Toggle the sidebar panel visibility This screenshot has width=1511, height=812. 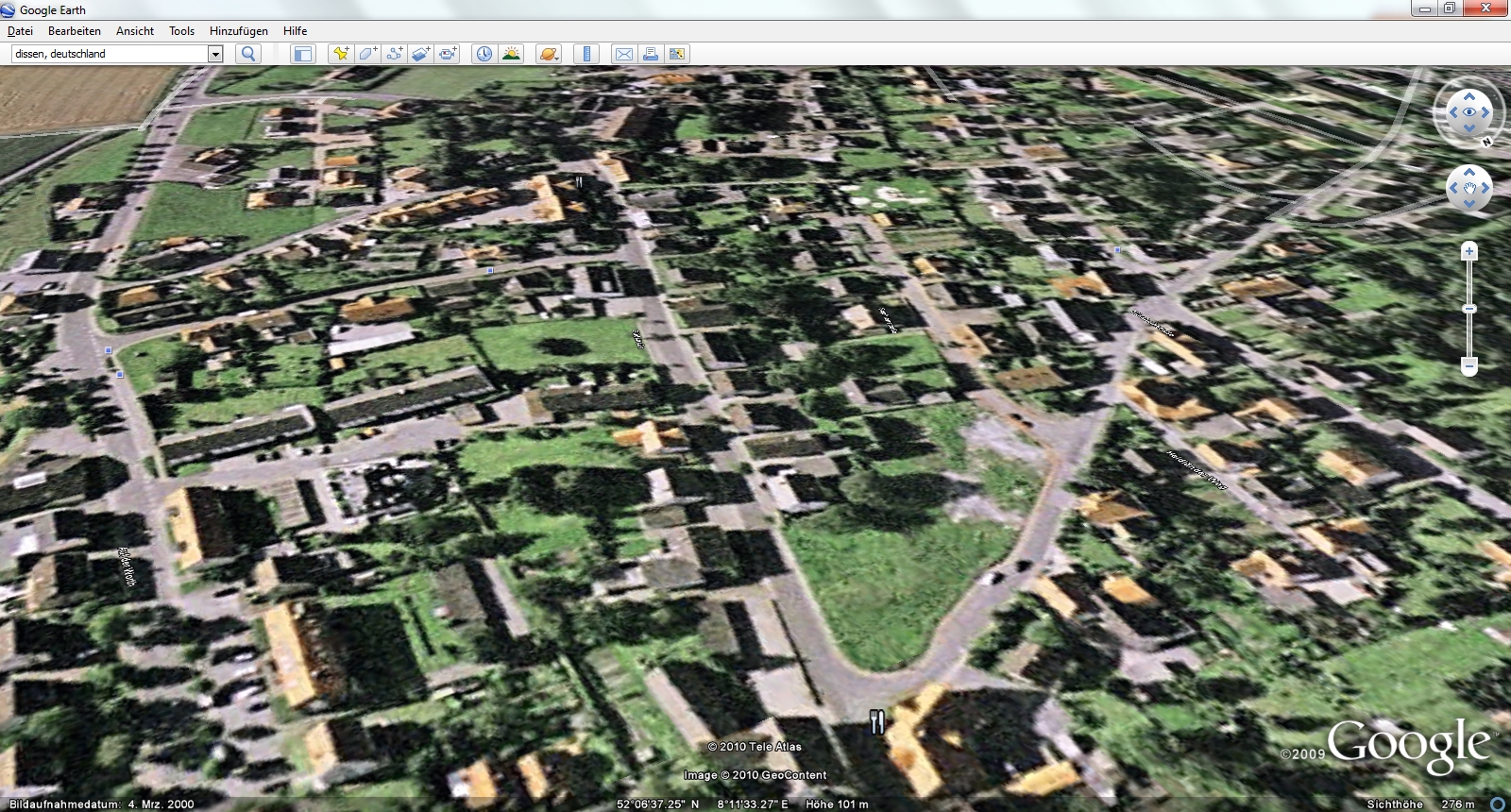[303, 54]
